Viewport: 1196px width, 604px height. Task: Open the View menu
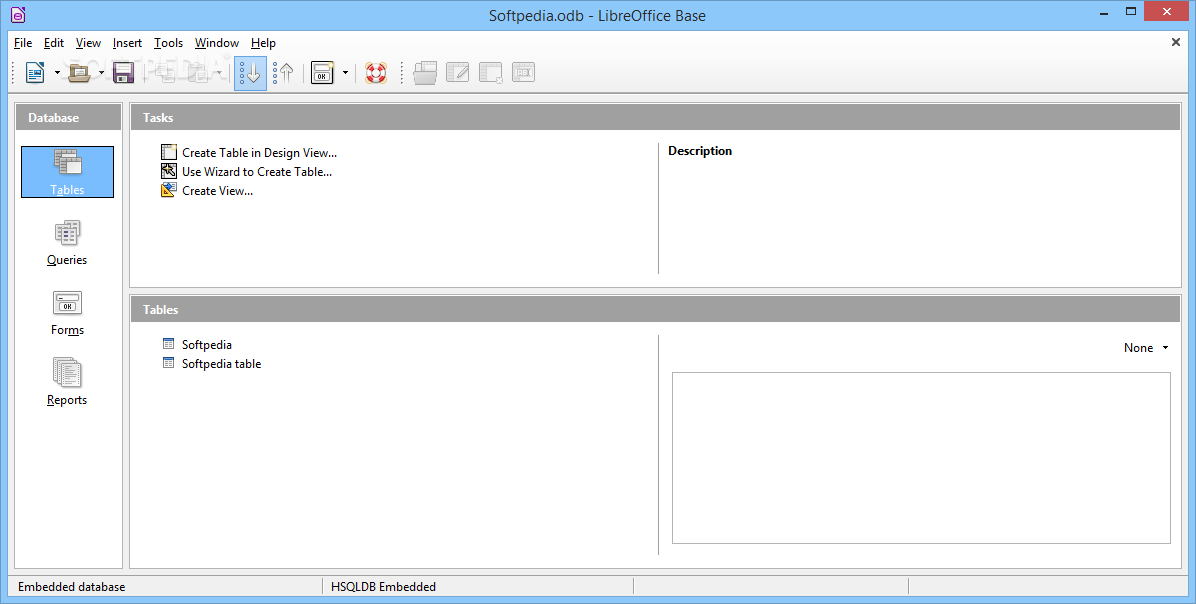(x=88, y=43)
